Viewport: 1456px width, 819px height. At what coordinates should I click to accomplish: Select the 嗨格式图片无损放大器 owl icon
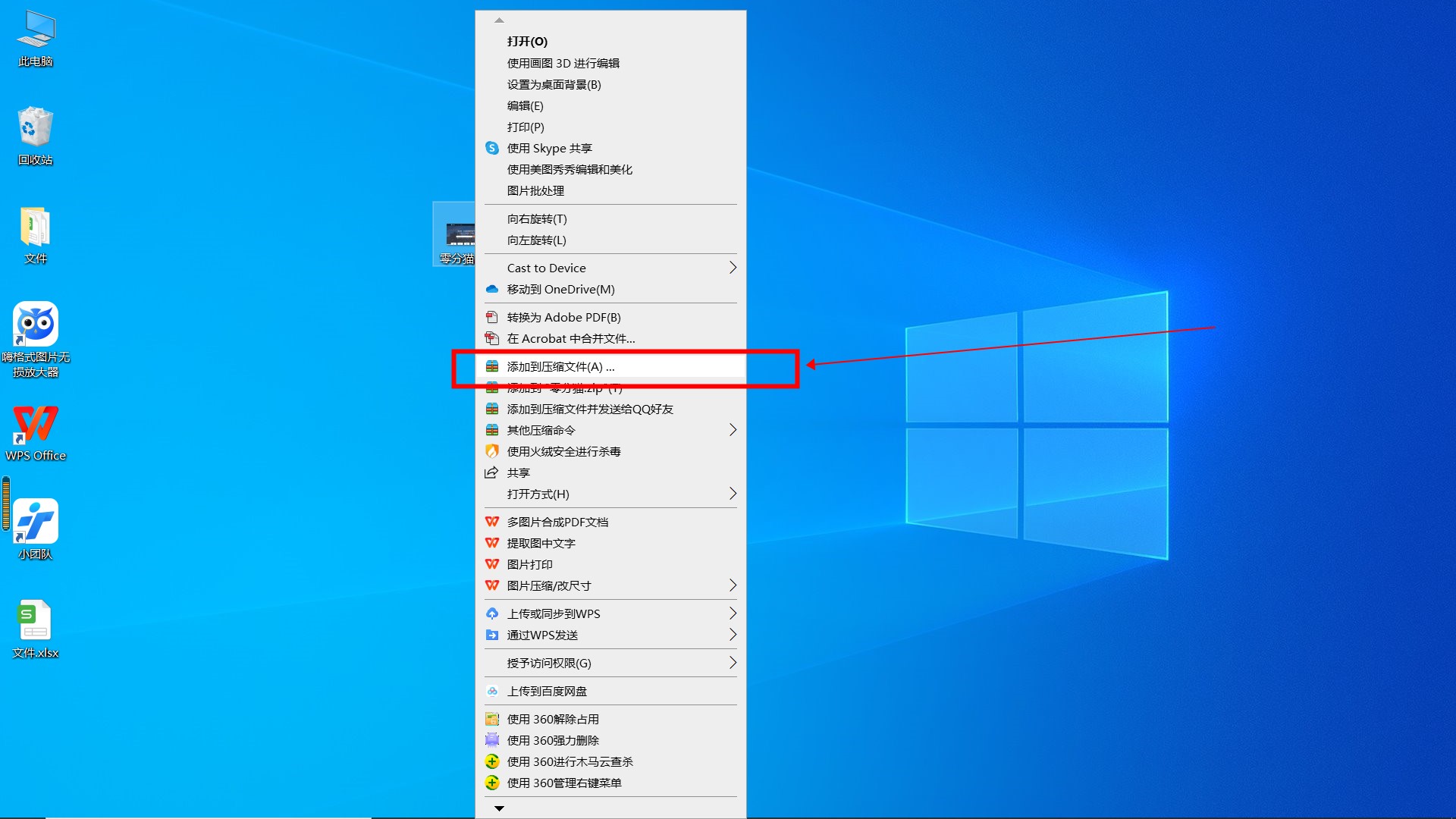pos(35,326)
